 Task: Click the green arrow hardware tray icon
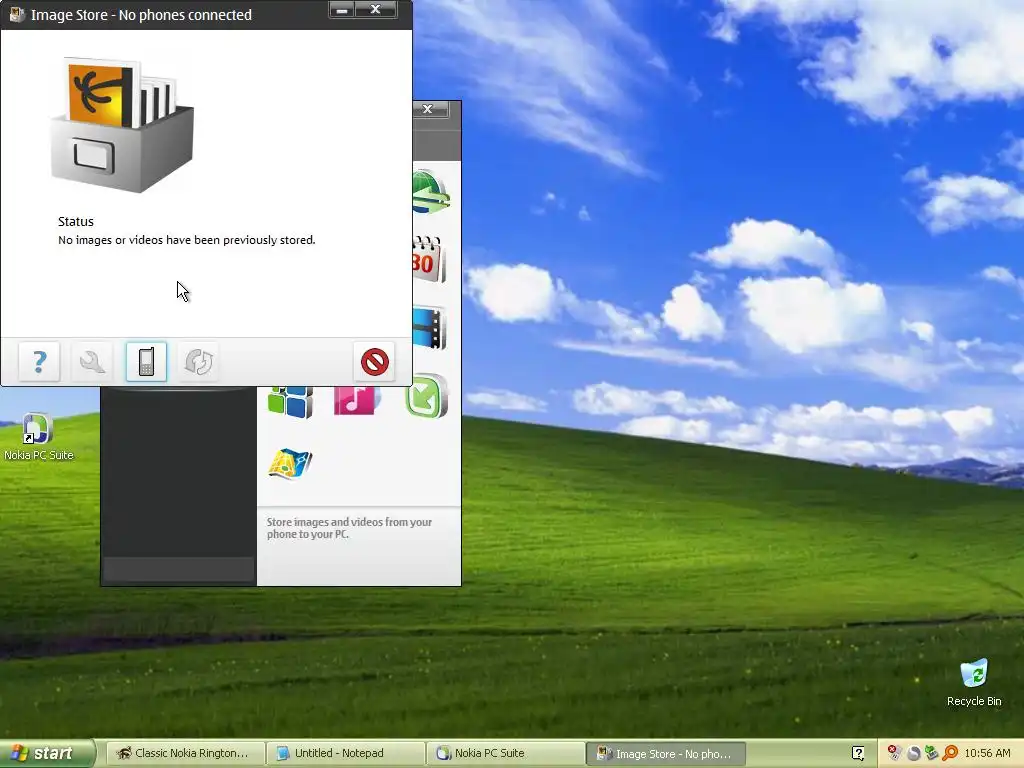coord(931,753)
